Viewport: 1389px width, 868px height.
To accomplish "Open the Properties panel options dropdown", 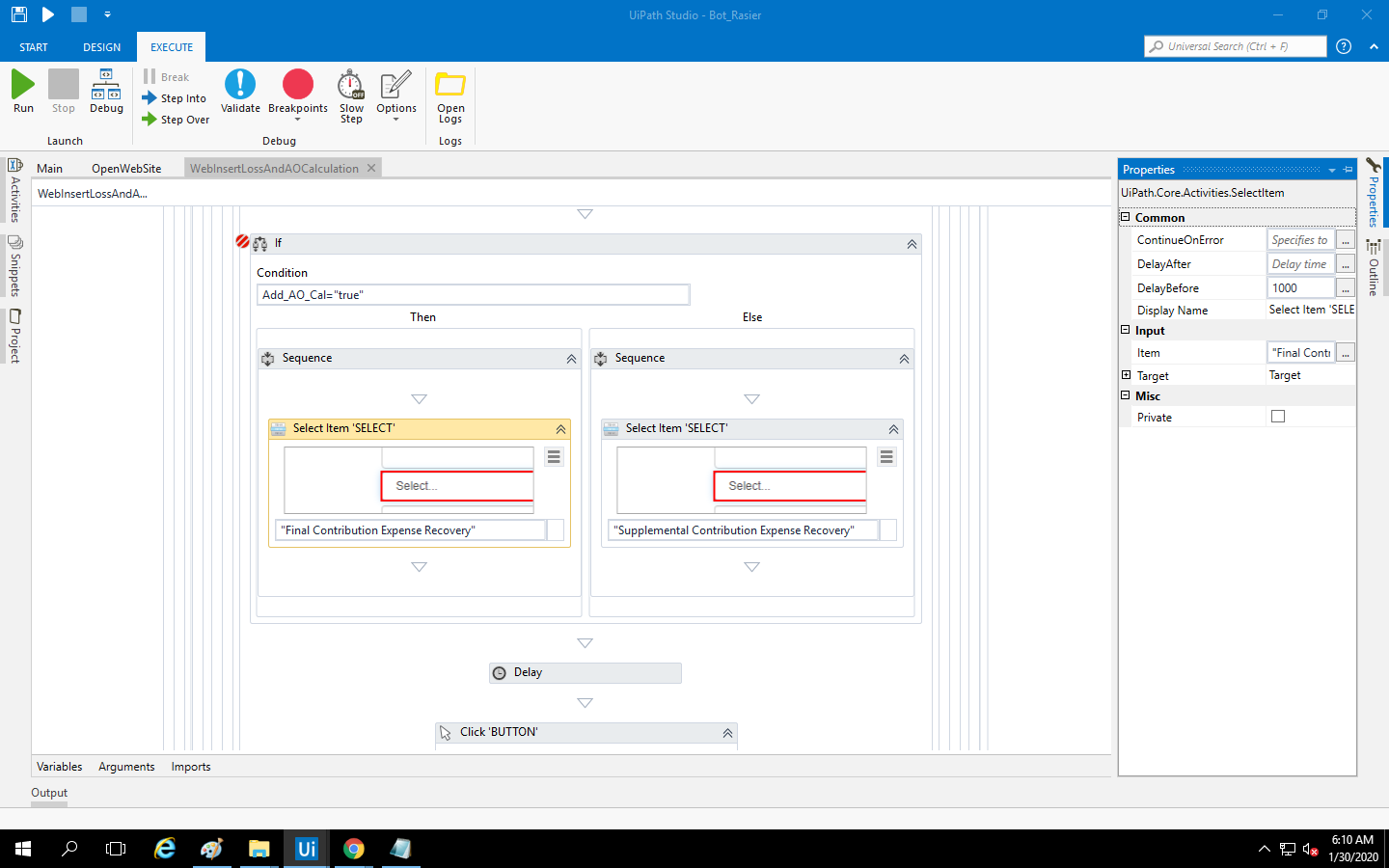I will [1332, 170].
